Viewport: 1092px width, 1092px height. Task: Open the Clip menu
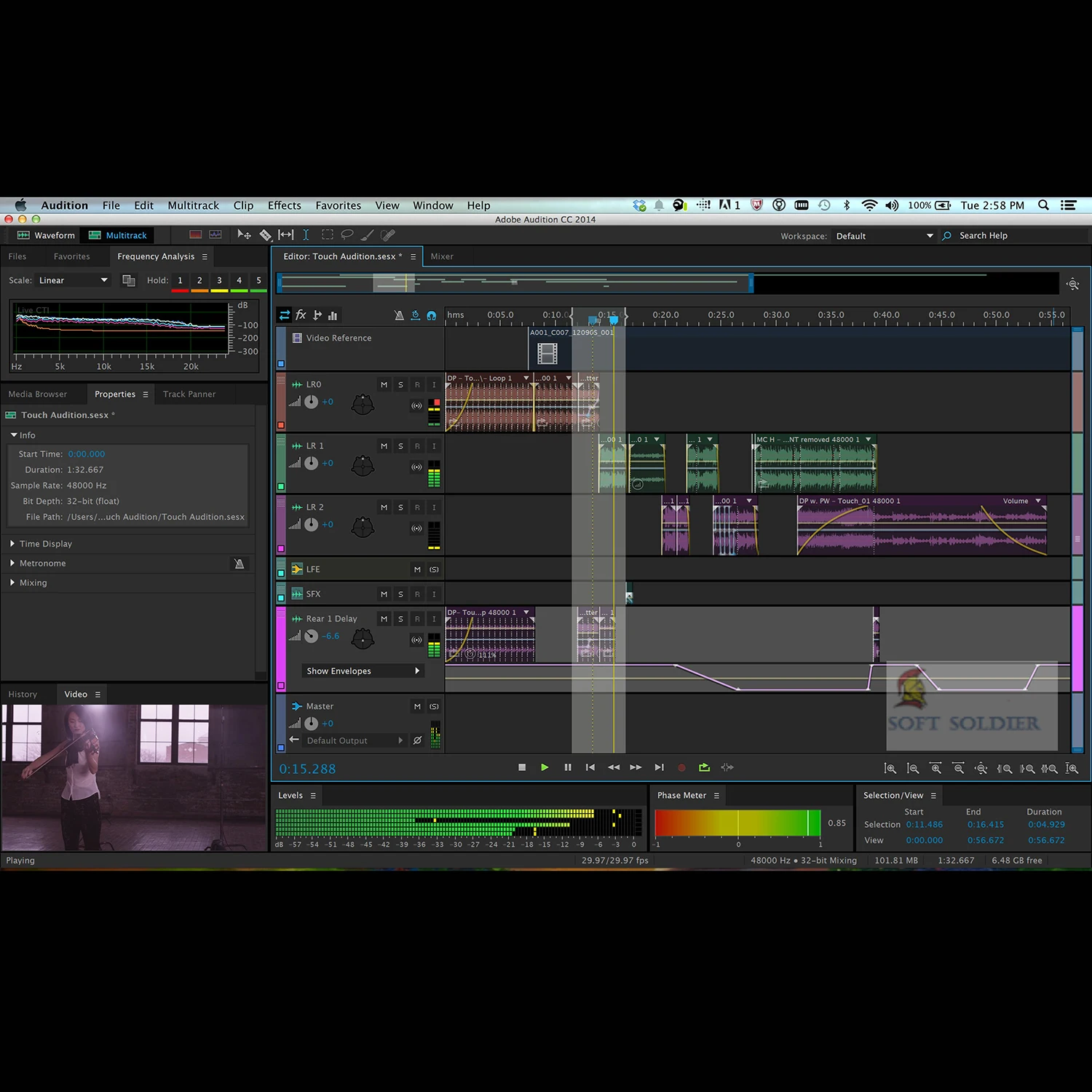click(x=243, y=205)
